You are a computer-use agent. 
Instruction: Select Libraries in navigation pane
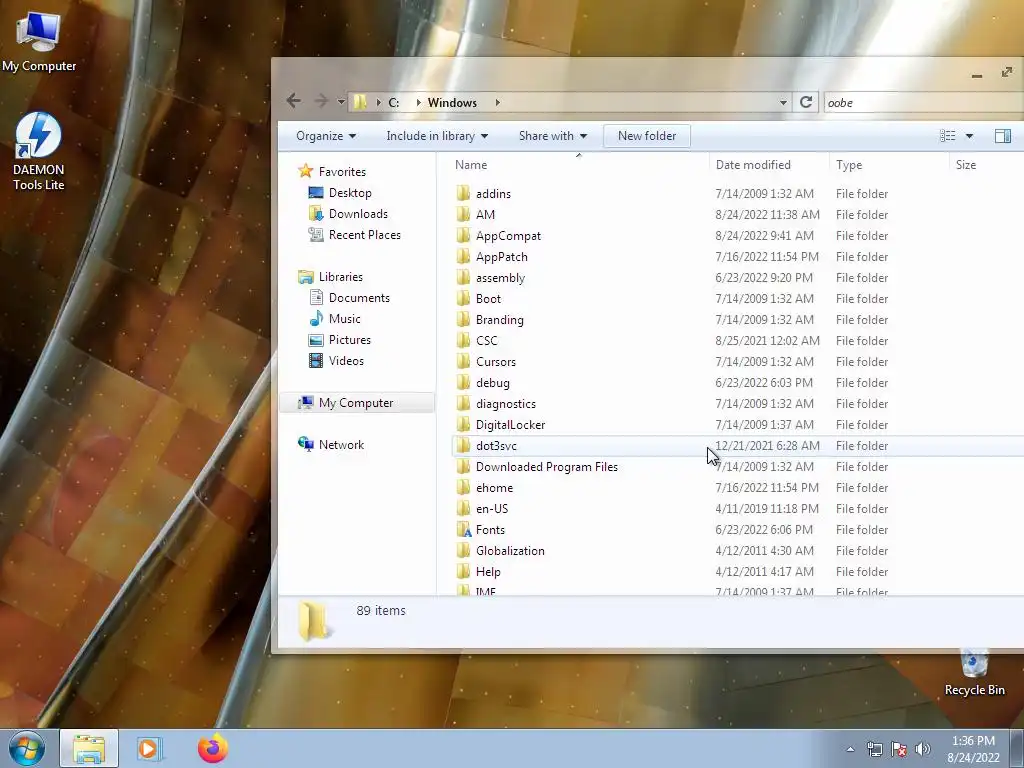tap(340, 277)
